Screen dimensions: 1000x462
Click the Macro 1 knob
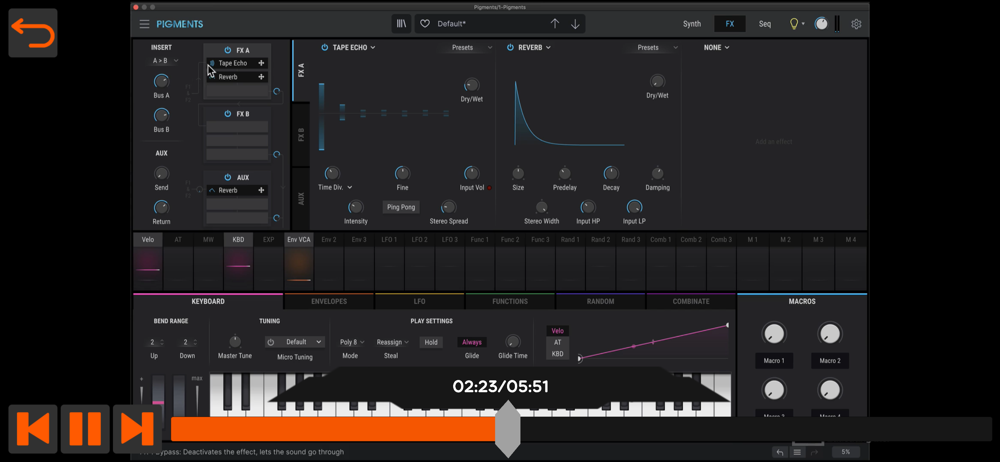(x=774, y=333)
